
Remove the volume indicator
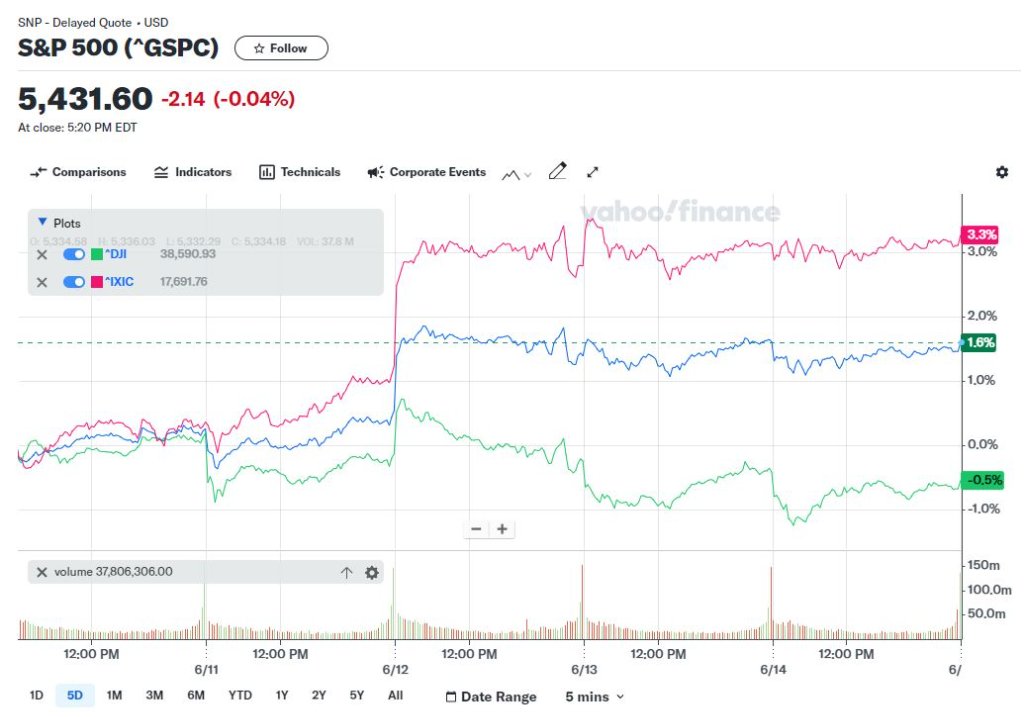(x=42, y=573)
